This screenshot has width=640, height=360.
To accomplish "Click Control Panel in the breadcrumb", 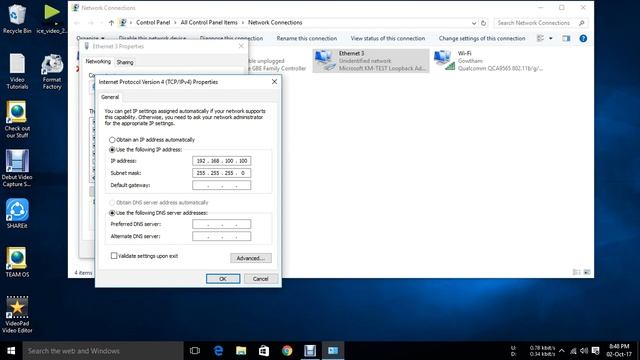I will (x=153, y=22).
